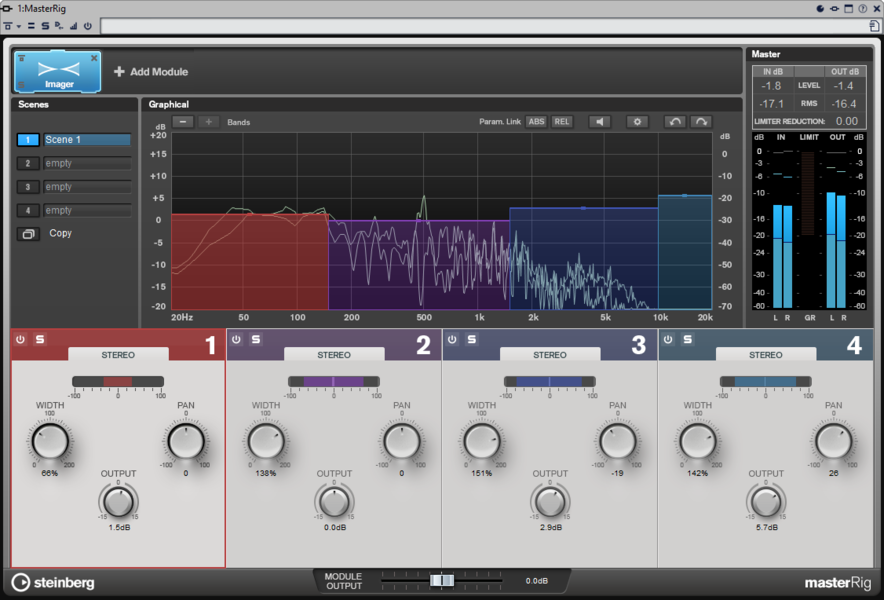Select scene number 3 button

pyautogui.click(x=28, y=187)
